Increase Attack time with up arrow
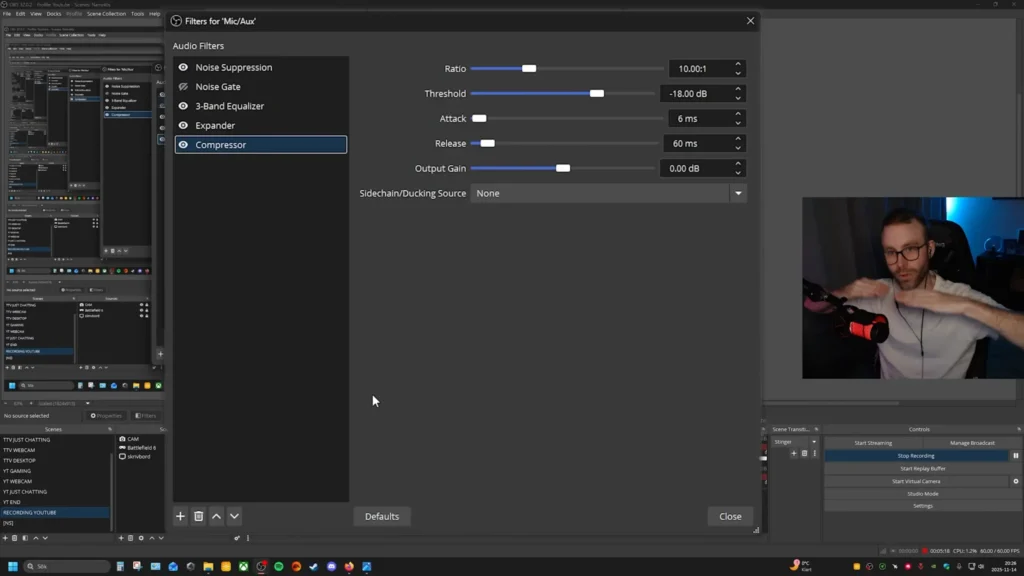This screenshot has height=576, width=1024. click(738, 114)
